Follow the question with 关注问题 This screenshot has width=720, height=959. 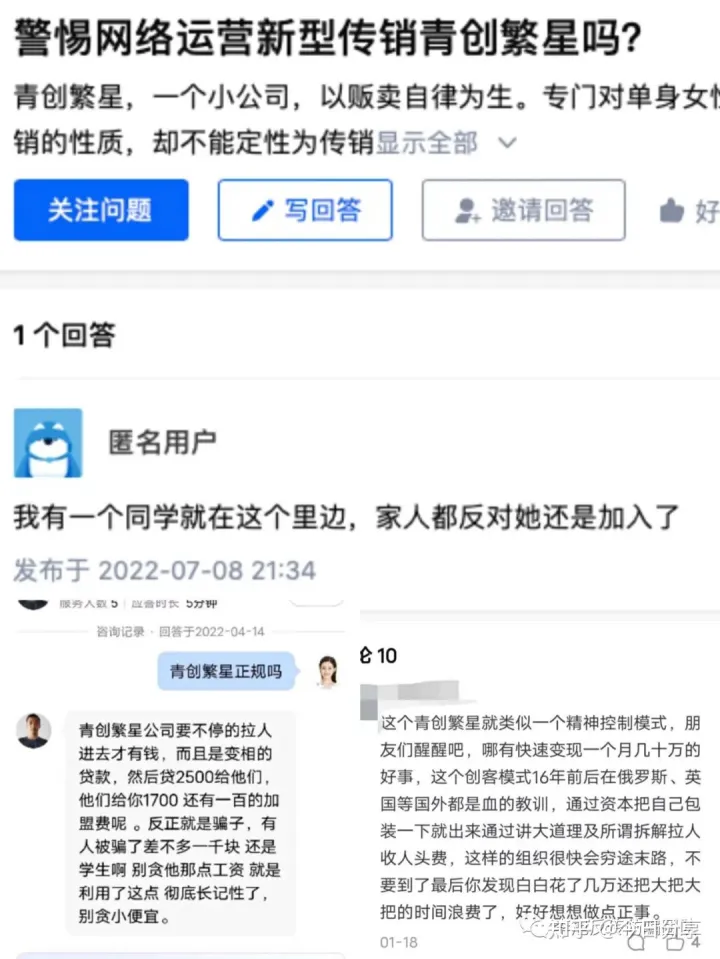101,210
